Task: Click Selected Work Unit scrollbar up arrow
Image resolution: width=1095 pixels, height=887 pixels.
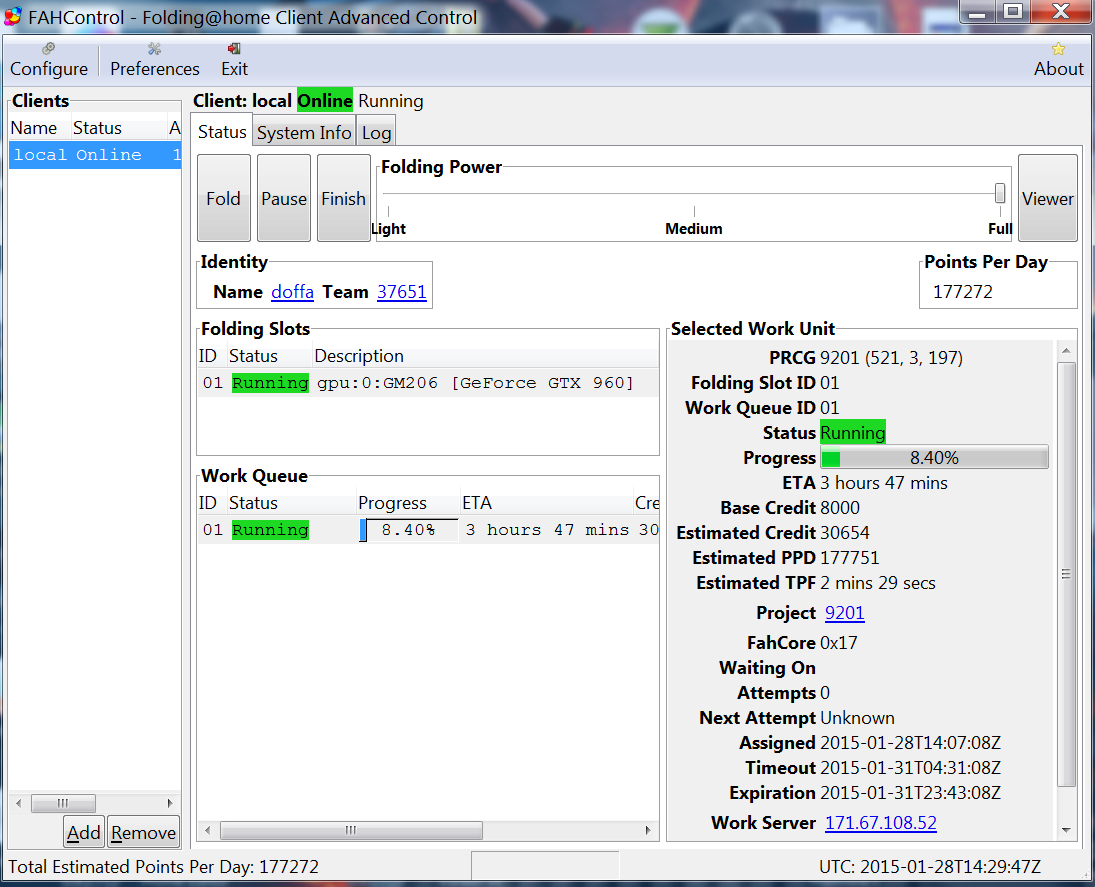Action: [x=1066, y=351]
